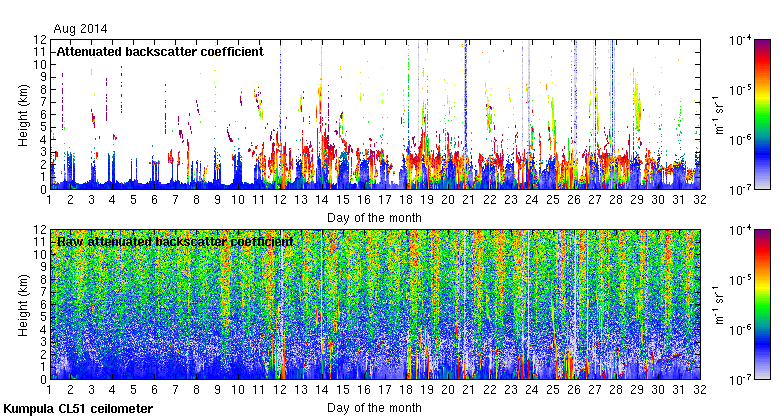Select day 1 on the upper plot's x-axis
Screen dimensions: 780x420
click(49, 201)
